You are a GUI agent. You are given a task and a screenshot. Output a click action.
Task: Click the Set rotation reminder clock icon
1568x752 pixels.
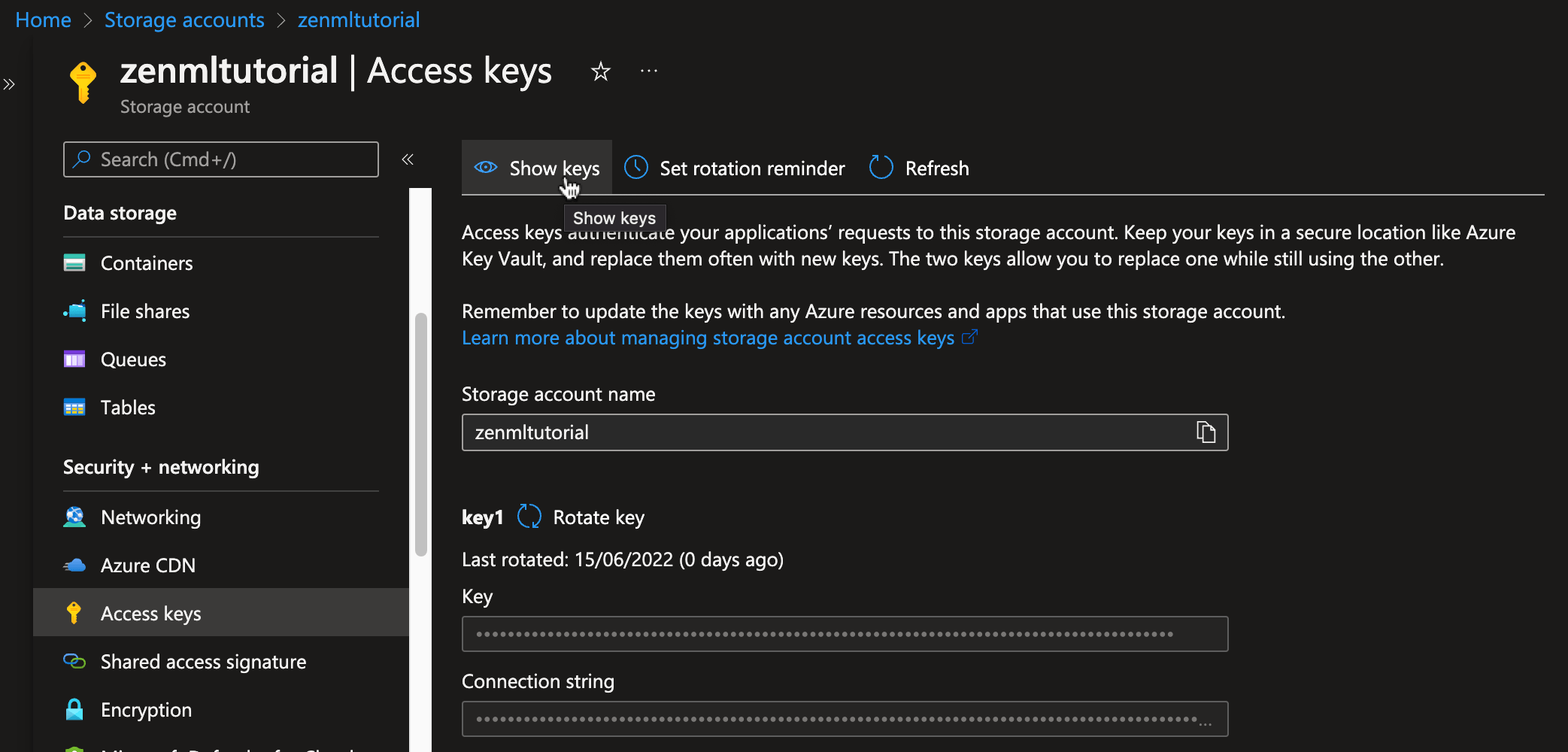(636, 168)
